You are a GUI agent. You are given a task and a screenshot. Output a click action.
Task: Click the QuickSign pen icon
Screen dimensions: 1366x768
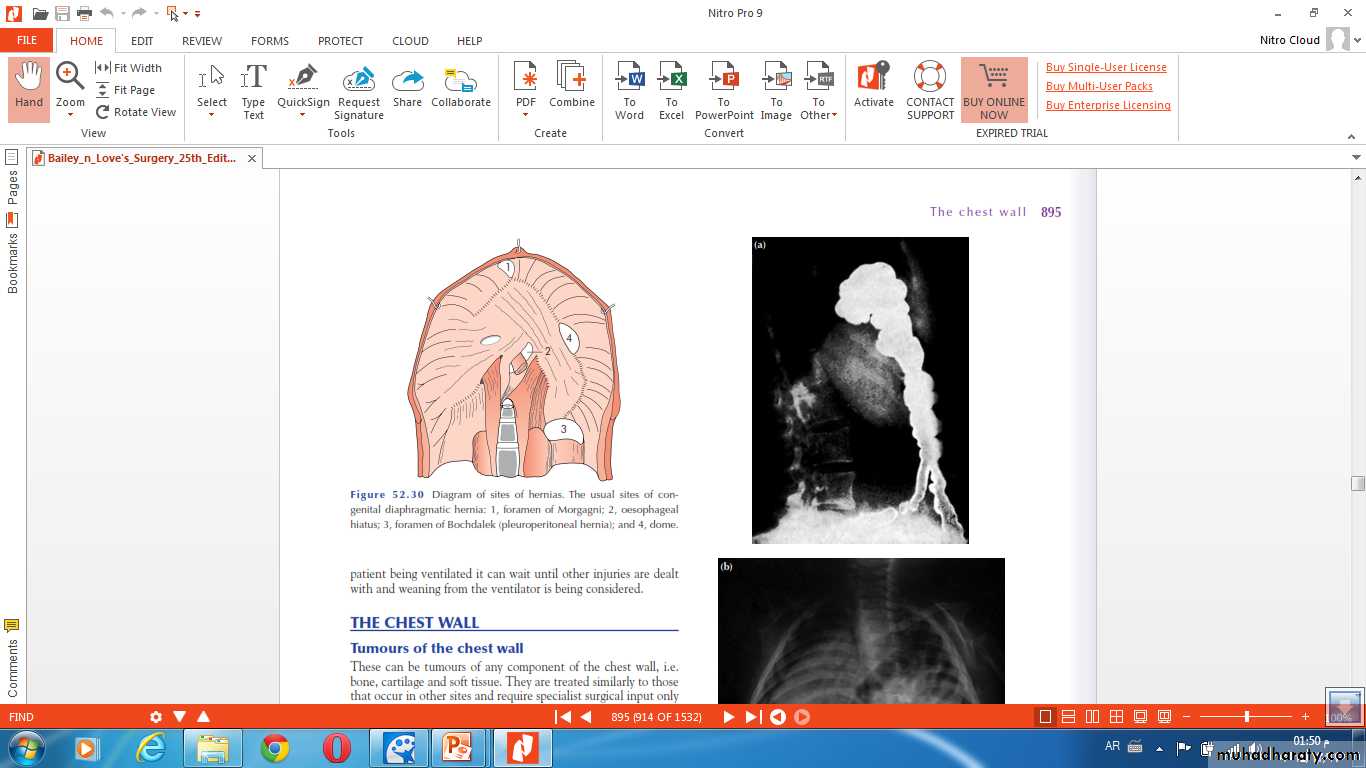303,78
